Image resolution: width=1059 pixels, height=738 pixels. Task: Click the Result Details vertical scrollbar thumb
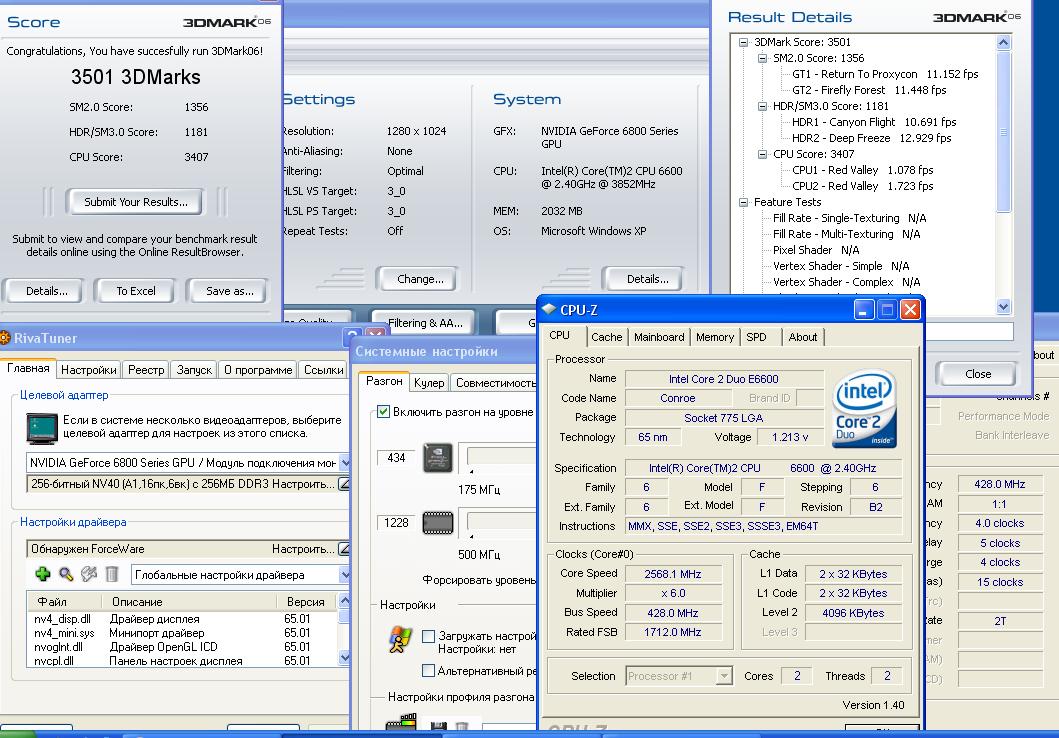(x=1003, y=132)
